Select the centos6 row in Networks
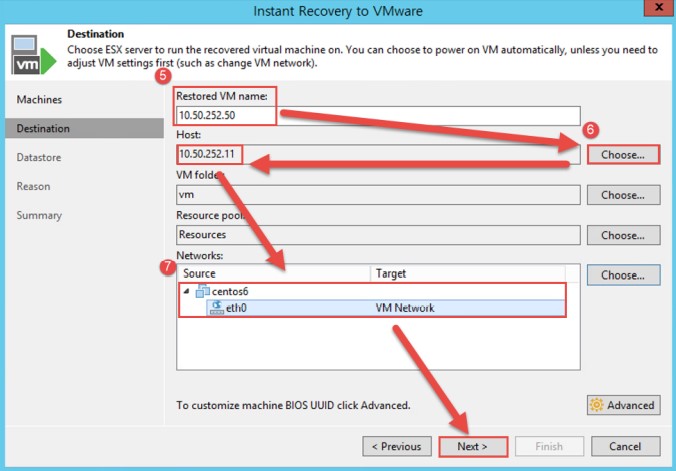Viewport: 676px width, 471px height. (372, 292)
